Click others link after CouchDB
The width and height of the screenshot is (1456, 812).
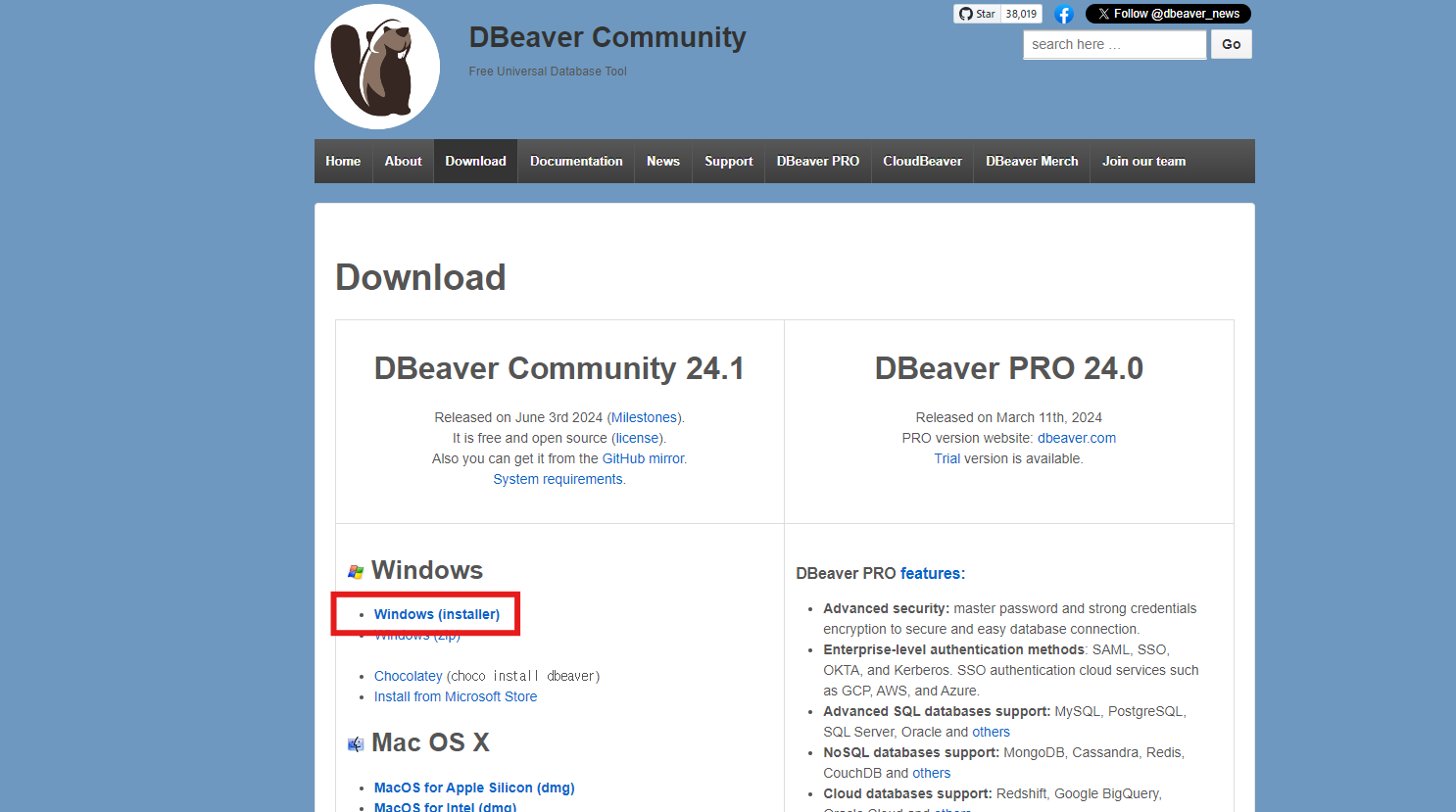tap(931, 773)
